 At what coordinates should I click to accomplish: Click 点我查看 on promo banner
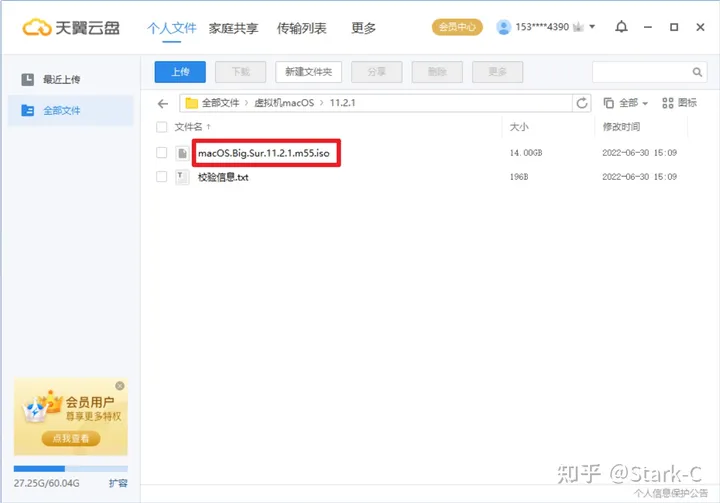[71, 438]
